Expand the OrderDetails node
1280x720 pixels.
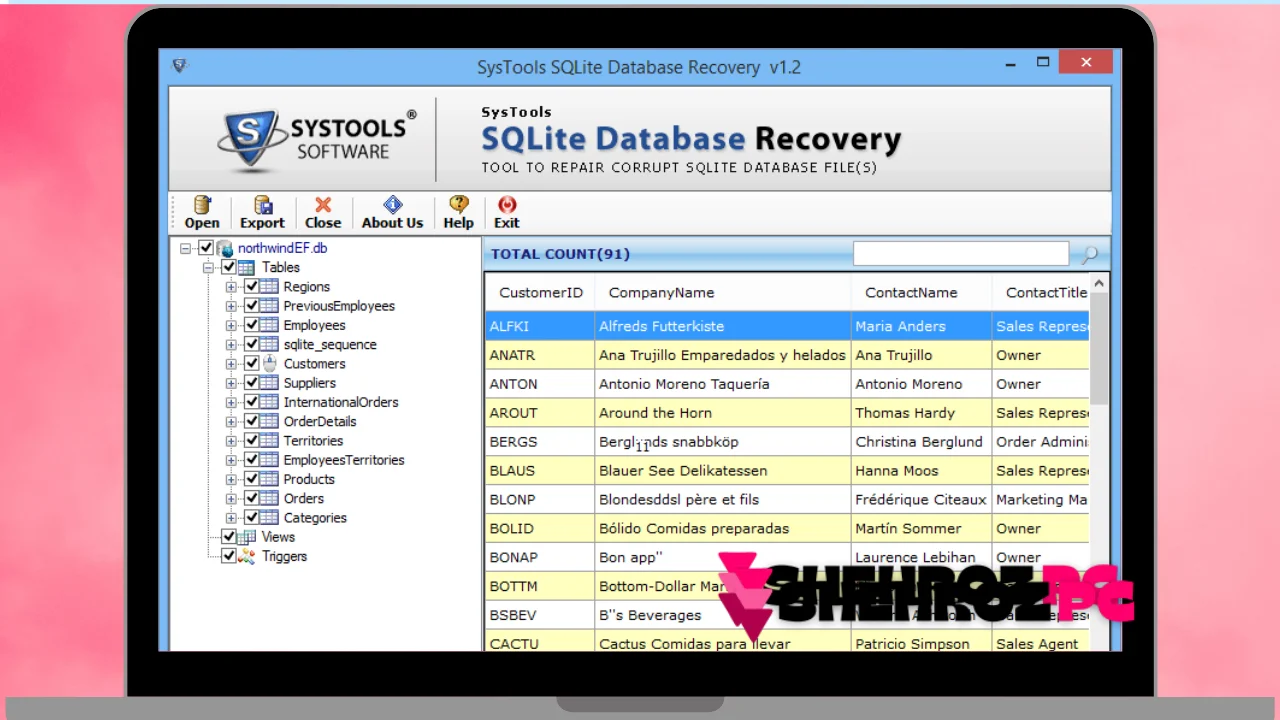click(x=231, y=421)
